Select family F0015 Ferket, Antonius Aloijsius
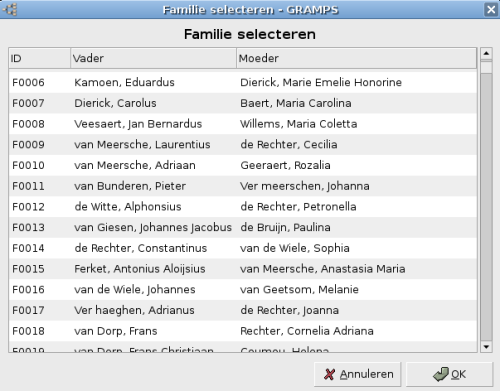The height and width of the screenshot is (391, 500). 243,269
